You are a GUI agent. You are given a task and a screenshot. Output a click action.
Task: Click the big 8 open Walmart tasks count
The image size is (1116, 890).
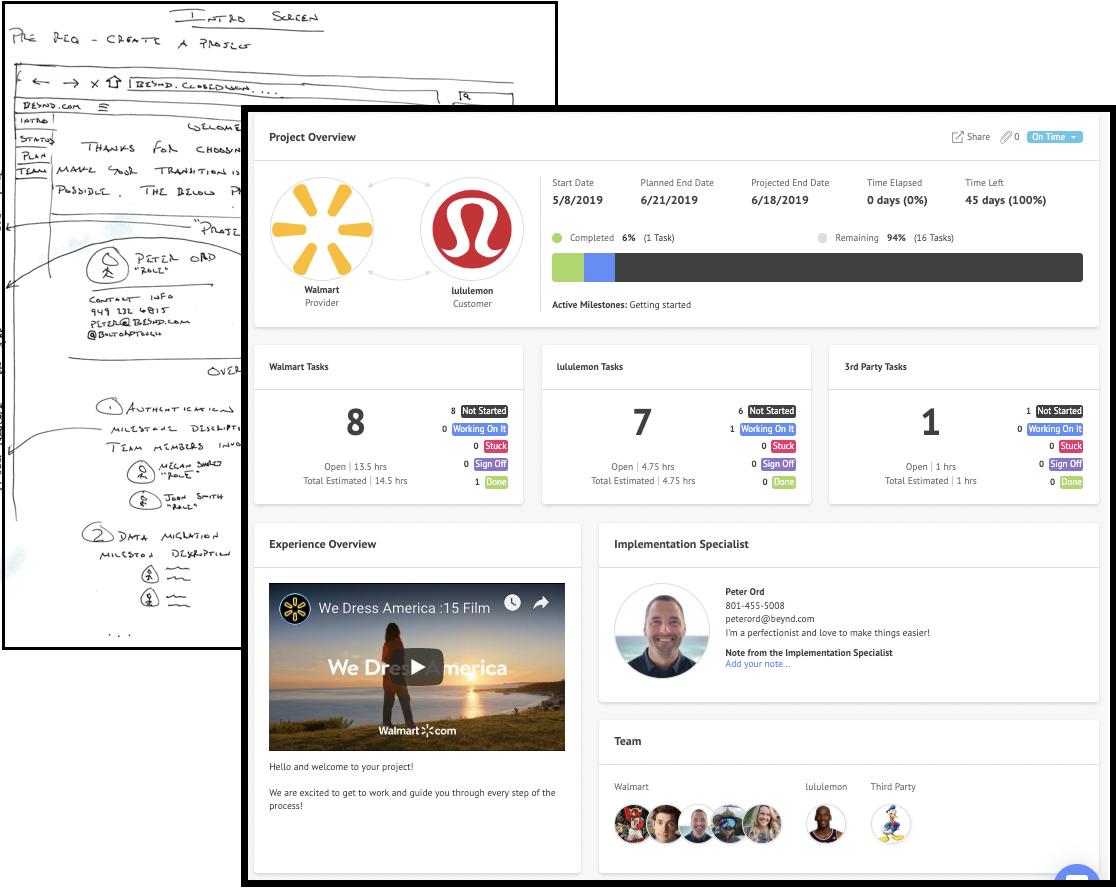click(355, 422)
